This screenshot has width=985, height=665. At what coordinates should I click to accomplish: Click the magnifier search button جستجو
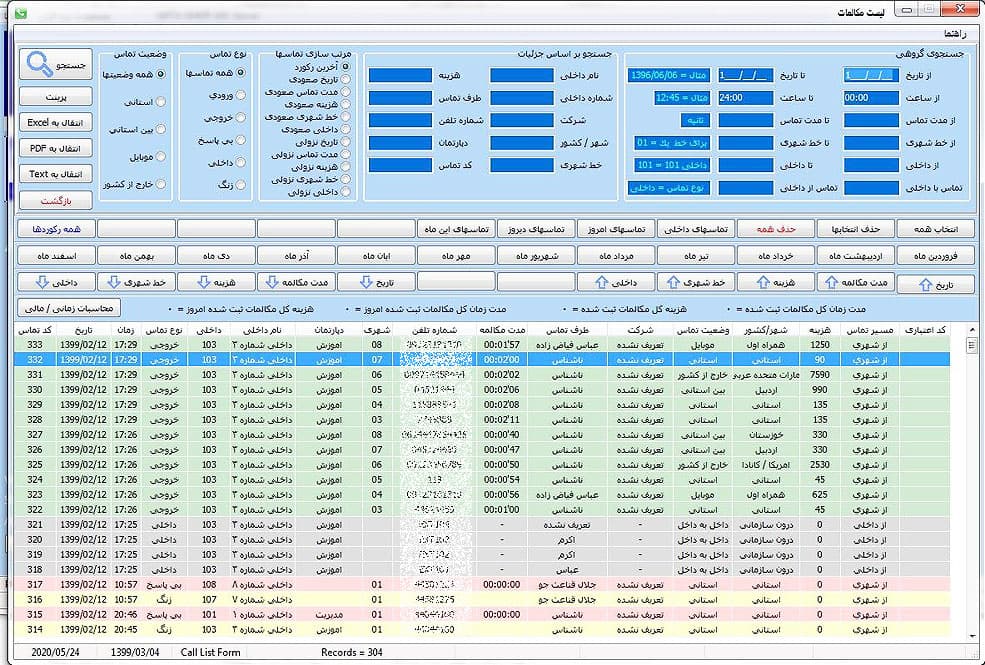pos(56,65)
